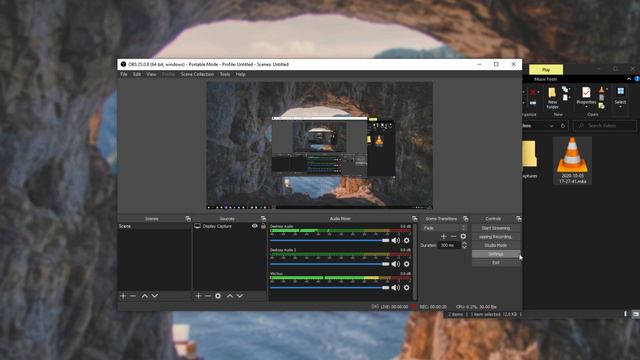Viewport: 640px width, 360px height.
Task: Decrease the transition Duration with down arrow
Action: (464, 247)
